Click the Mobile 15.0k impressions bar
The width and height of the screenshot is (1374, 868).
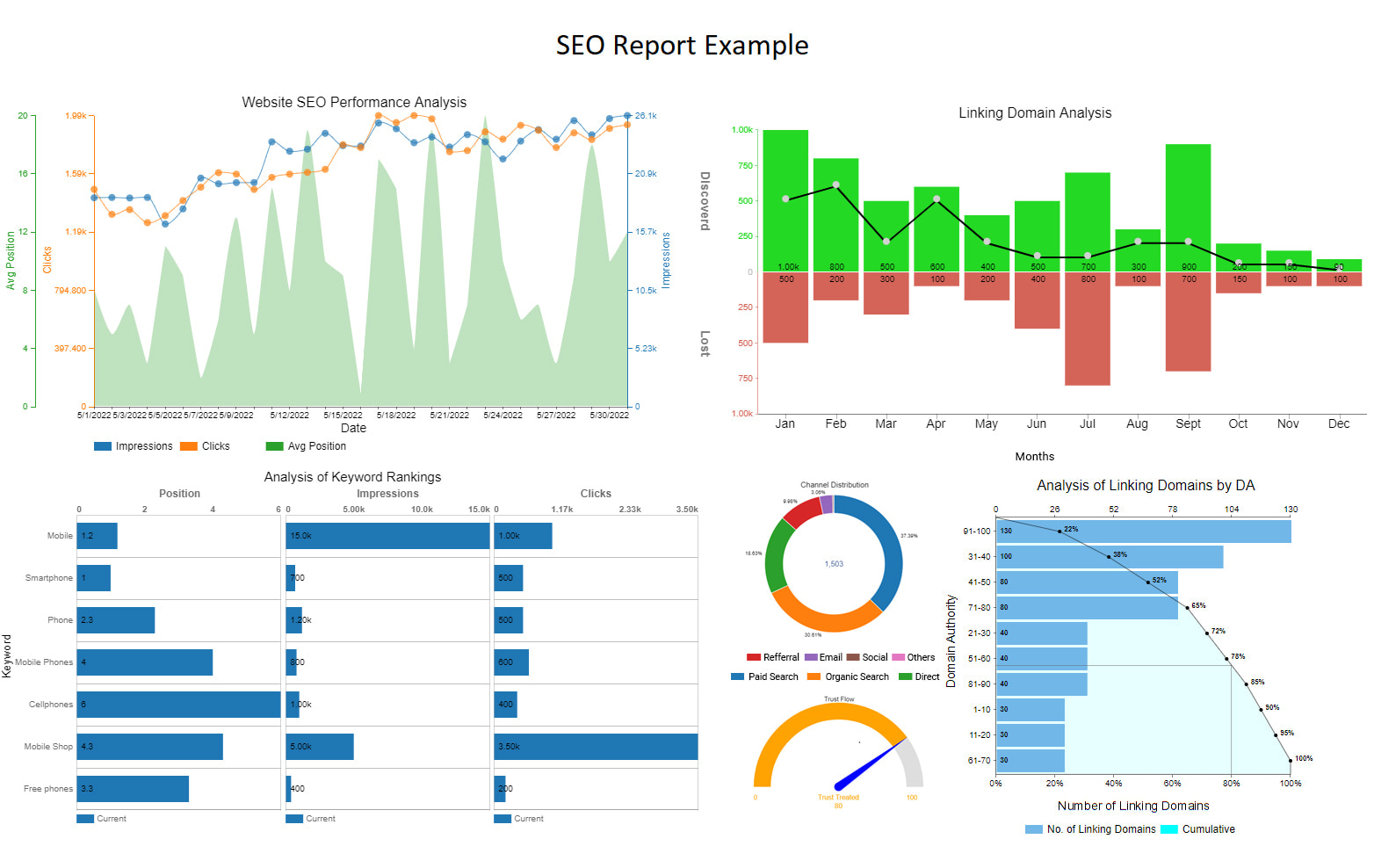[x=387, y=536]
